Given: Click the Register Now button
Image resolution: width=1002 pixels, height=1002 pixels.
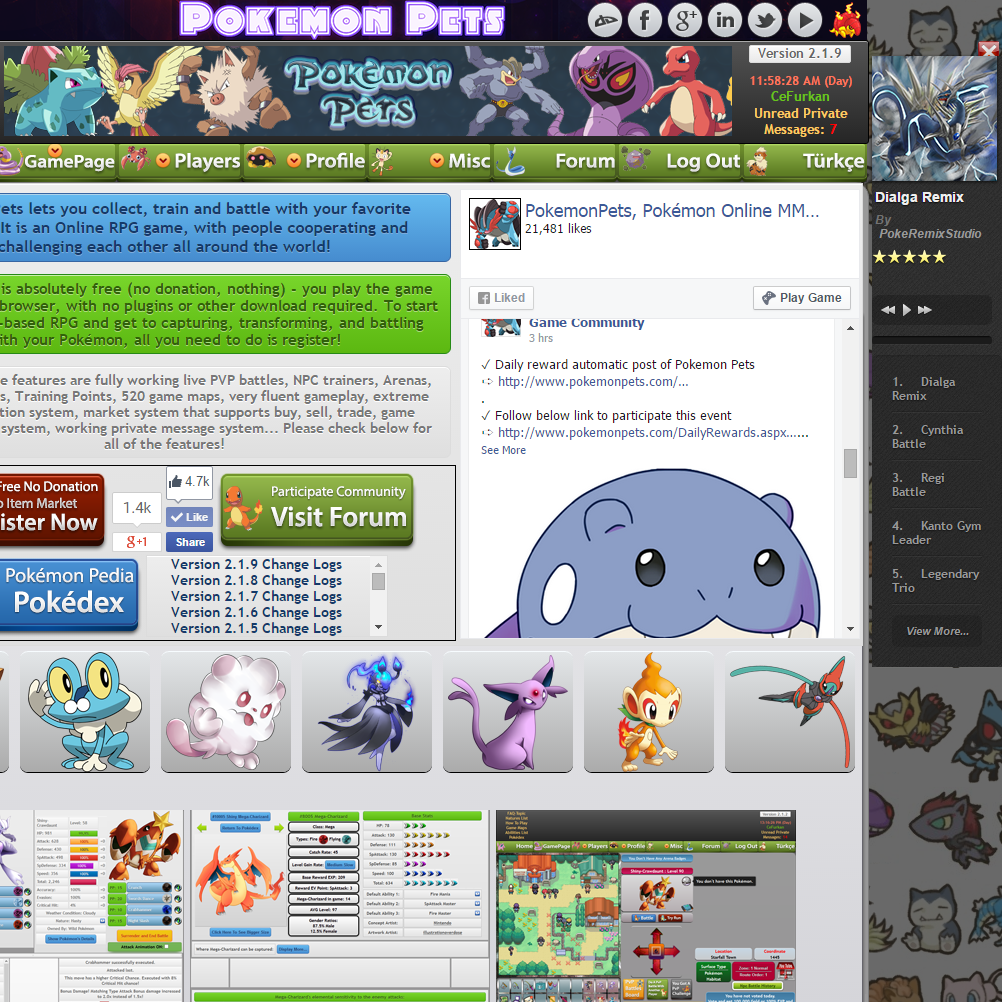Looking at the screenshot, I should pyautogui.click(x=51, y=509).
